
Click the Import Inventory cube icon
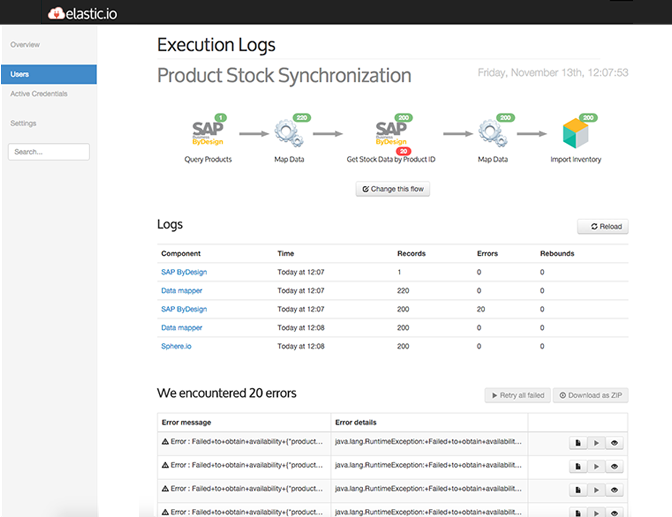[576, 133]
